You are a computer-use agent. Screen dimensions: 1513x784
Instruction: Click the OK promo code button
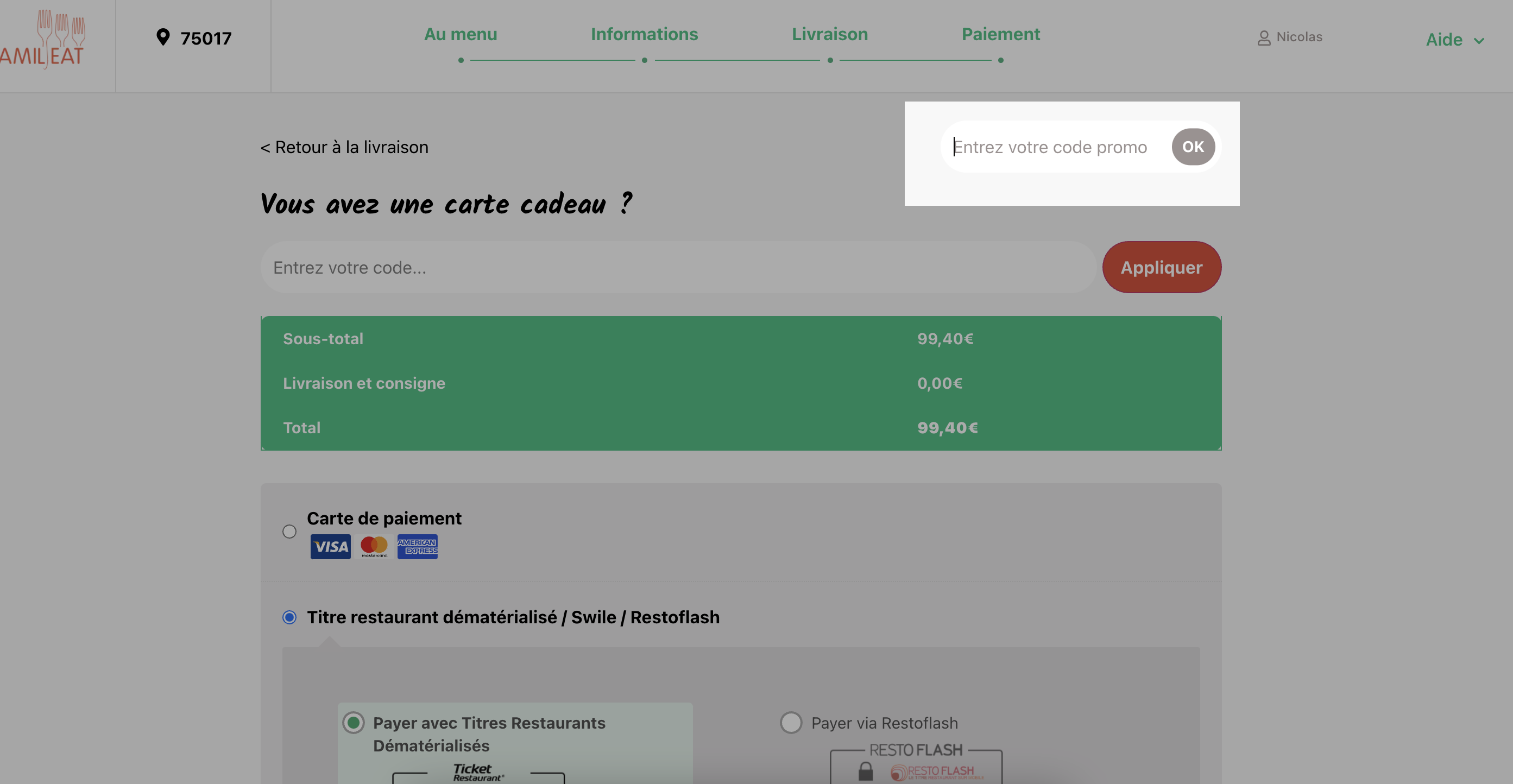tap(1193, 147)
